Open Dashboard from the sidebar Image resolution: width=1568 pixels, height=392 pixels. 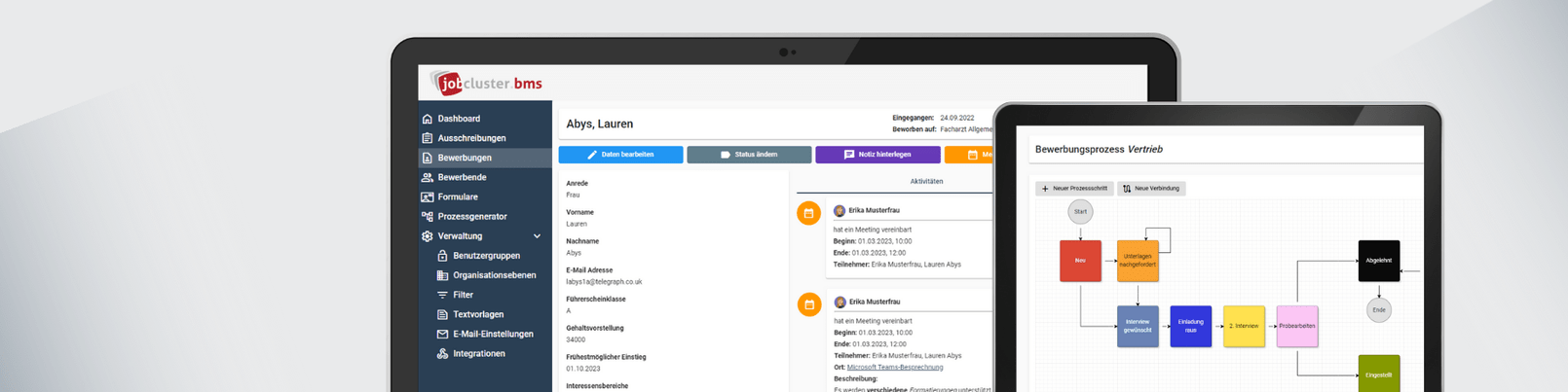(x=459, y=119)
